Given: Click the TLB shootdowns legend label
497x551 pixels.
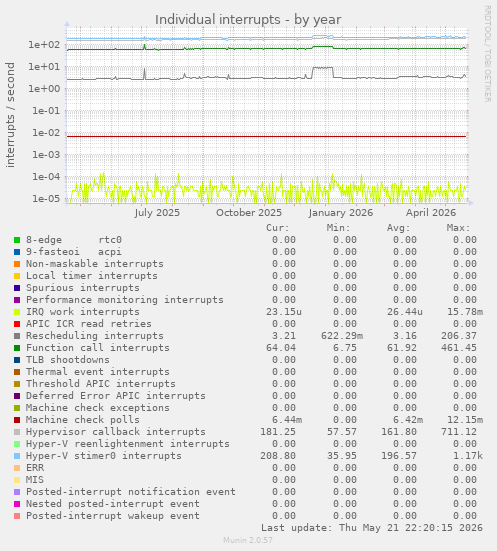Looking at the screenshot, I should click(67, 360).
